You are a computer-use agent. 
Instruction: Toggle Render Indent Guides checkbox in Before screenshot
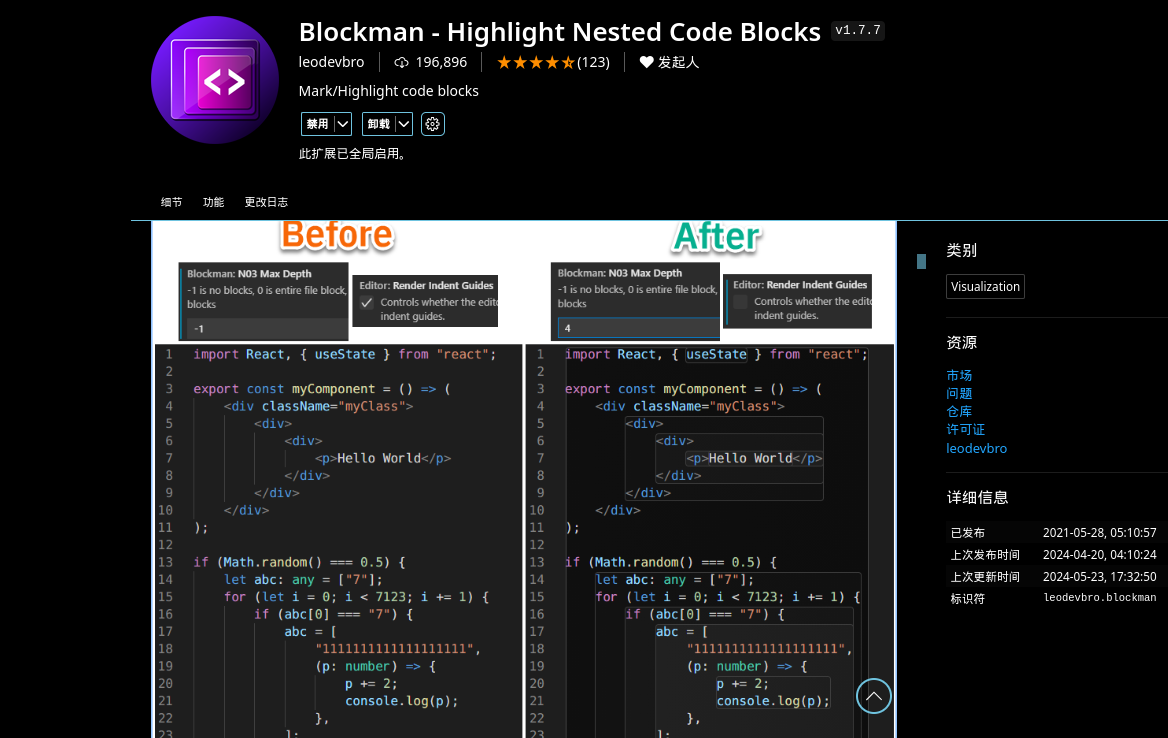(x=367, y=301)
